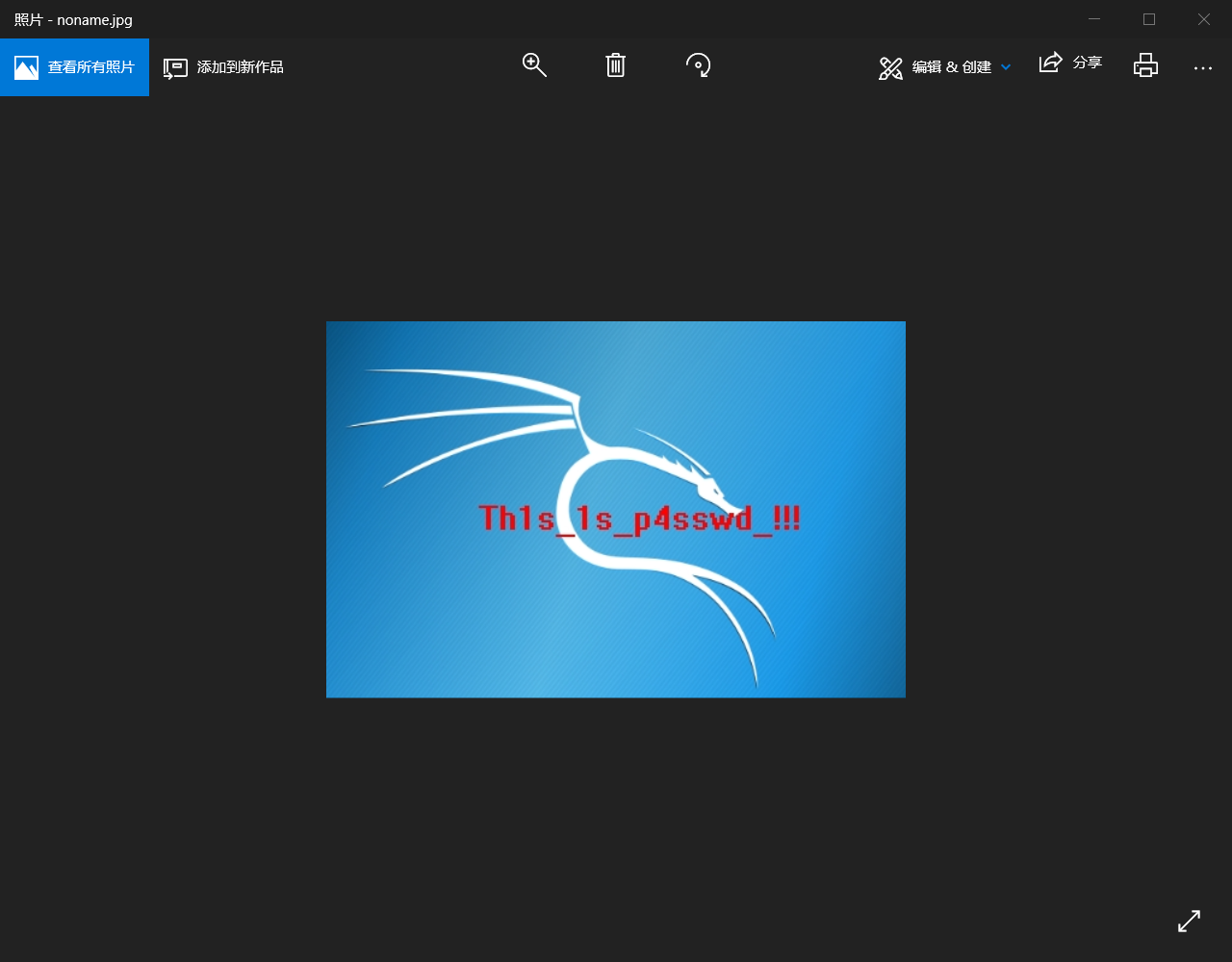
Task: Enter fullscreen with diagonal arrows icon
Action: point(1190,921)
